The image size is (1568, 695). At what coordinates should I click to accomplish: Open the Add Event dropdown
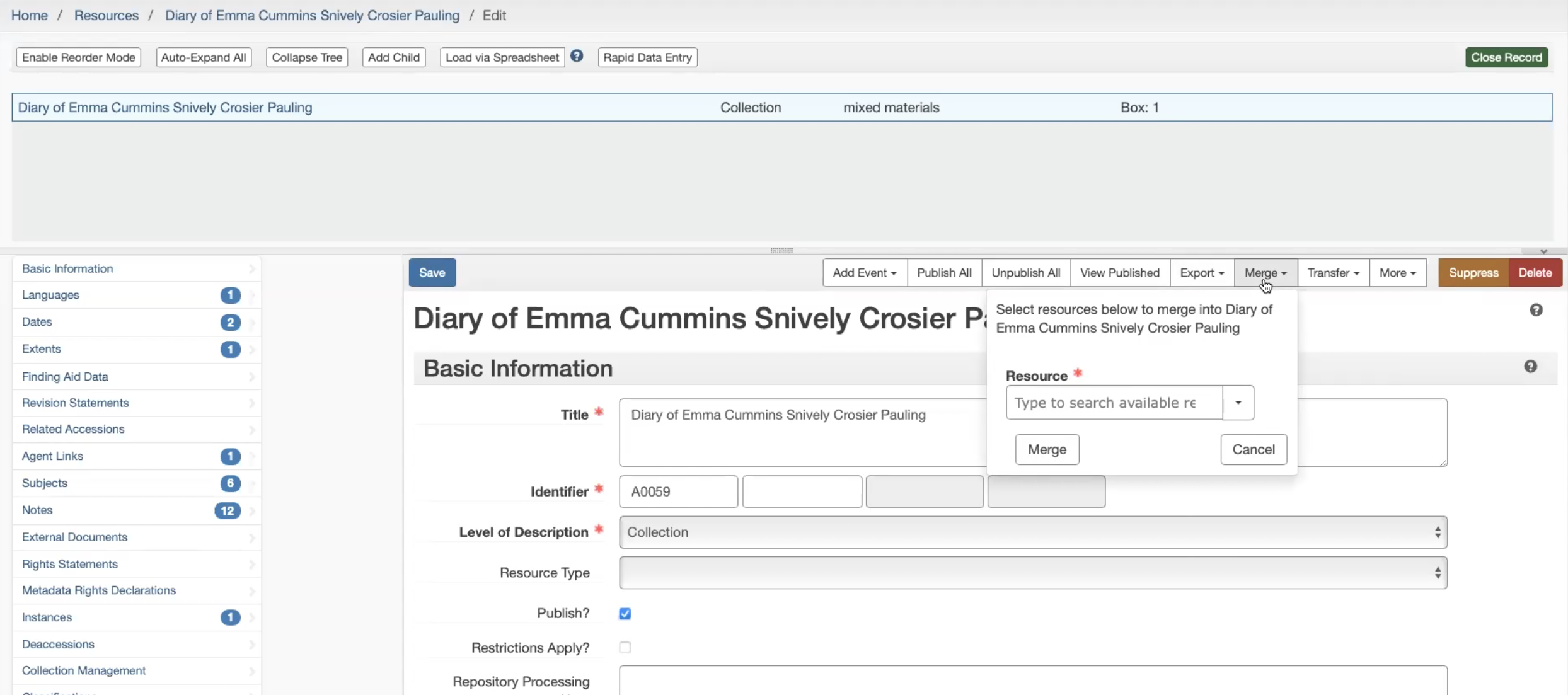864,272
